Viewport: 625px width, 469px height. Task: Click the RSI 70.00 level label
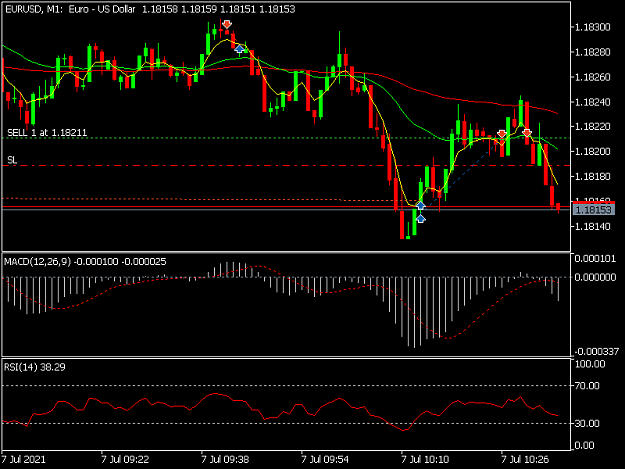587,386
